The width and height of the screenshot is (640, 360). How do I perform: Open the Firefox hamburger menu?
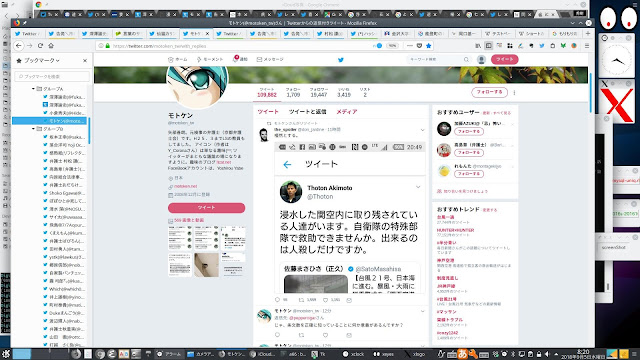[x=587, y=46]
